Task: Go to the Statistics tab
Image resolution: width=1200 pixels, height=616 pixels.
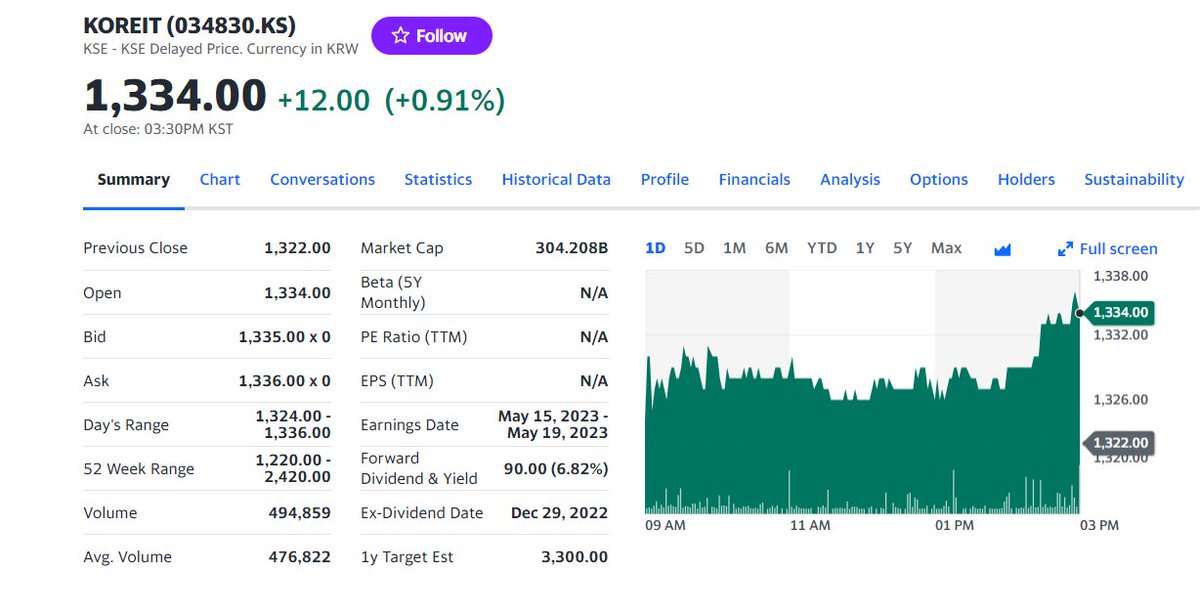Action: [x=438, y=180]
